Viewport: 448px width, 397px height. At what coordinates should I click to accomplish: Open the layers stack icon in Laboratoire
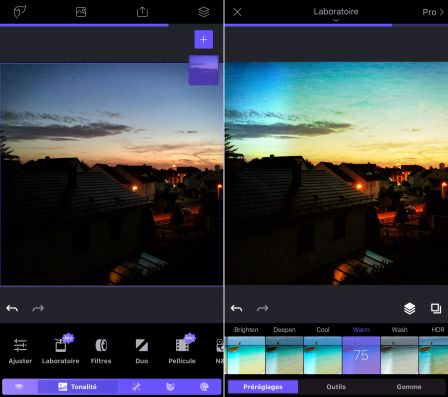click(409, 309)
